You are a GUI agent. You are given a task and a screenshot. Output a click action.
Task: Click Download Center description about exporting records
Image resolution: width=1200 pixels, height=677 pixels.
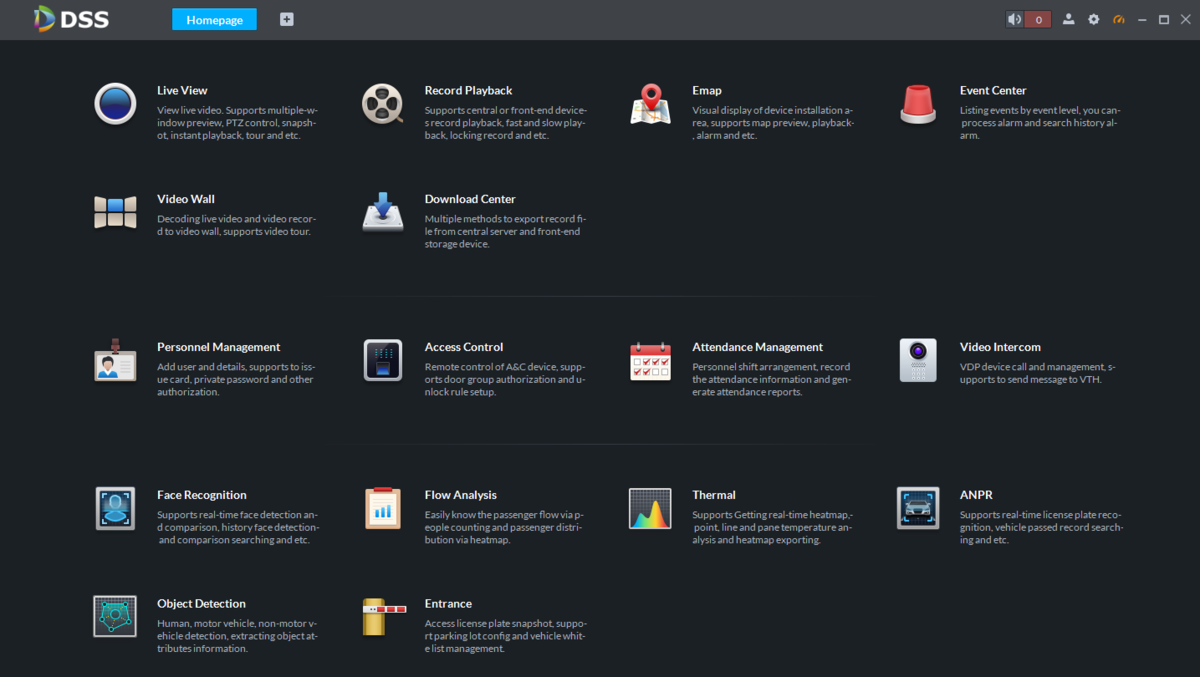506,231
